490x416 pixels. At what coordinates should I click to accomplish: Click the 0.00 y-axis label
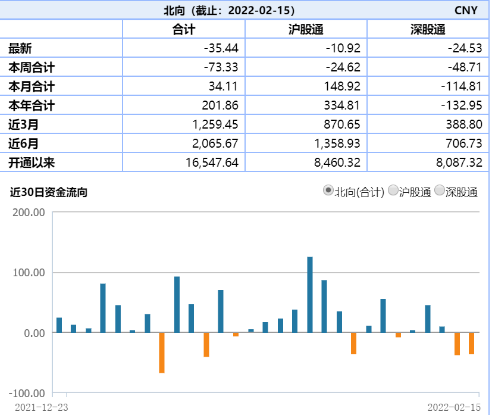point(35,333)
